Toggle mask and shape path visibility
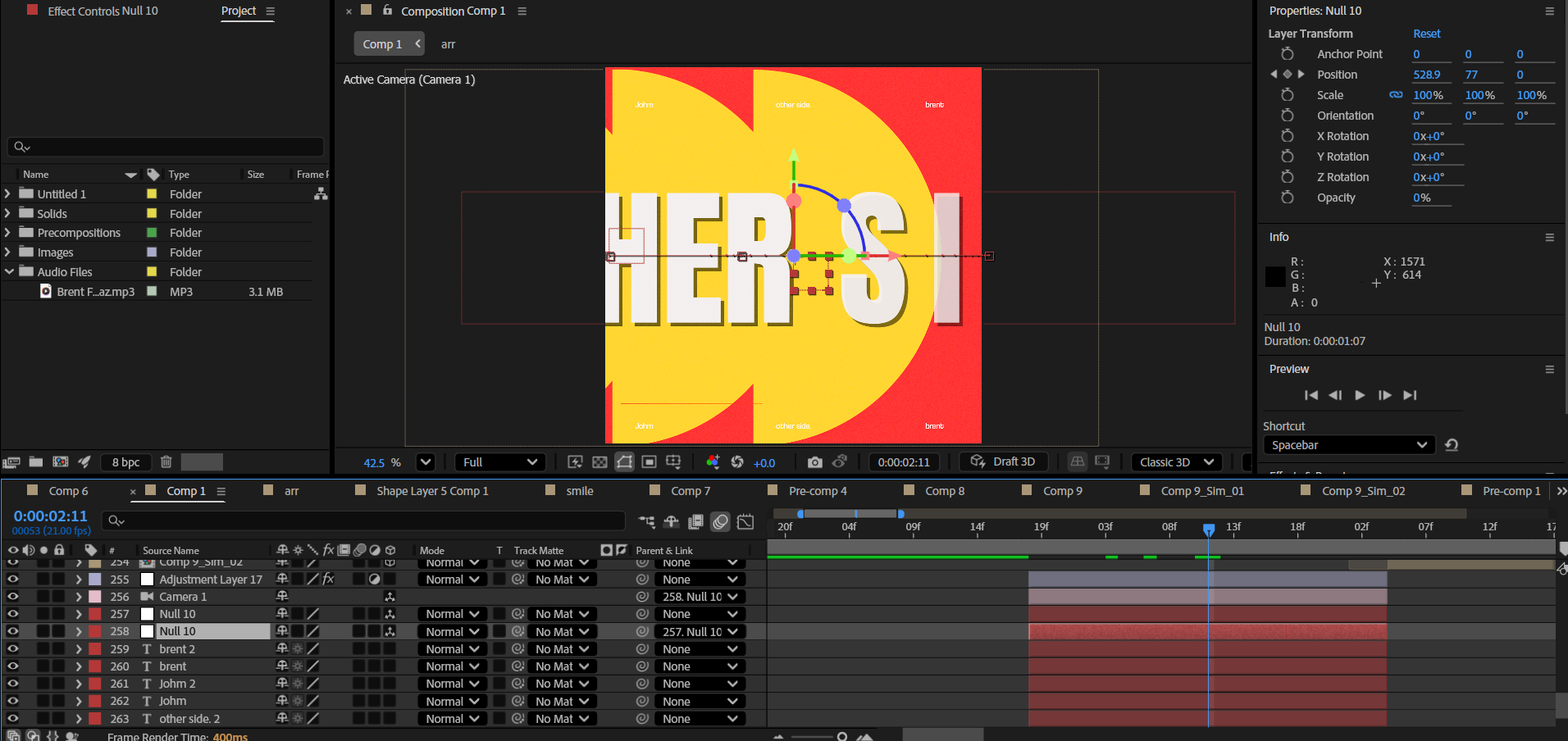 point(624,462)
